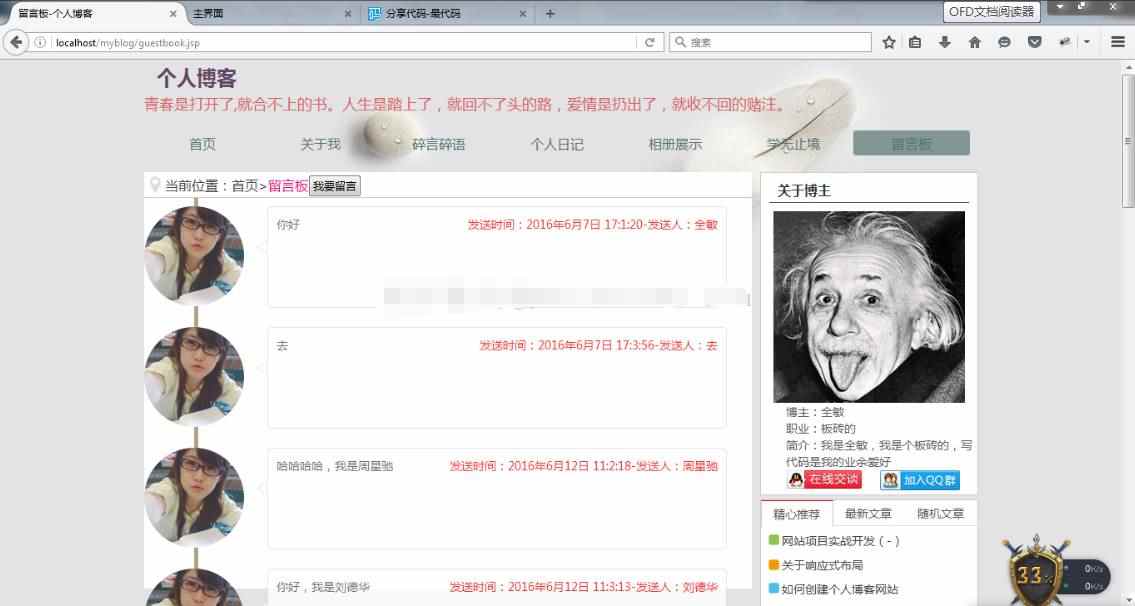1135x606 pixels.
Task: Click the Einstein photo of the blogger
Action: (869, 307)
